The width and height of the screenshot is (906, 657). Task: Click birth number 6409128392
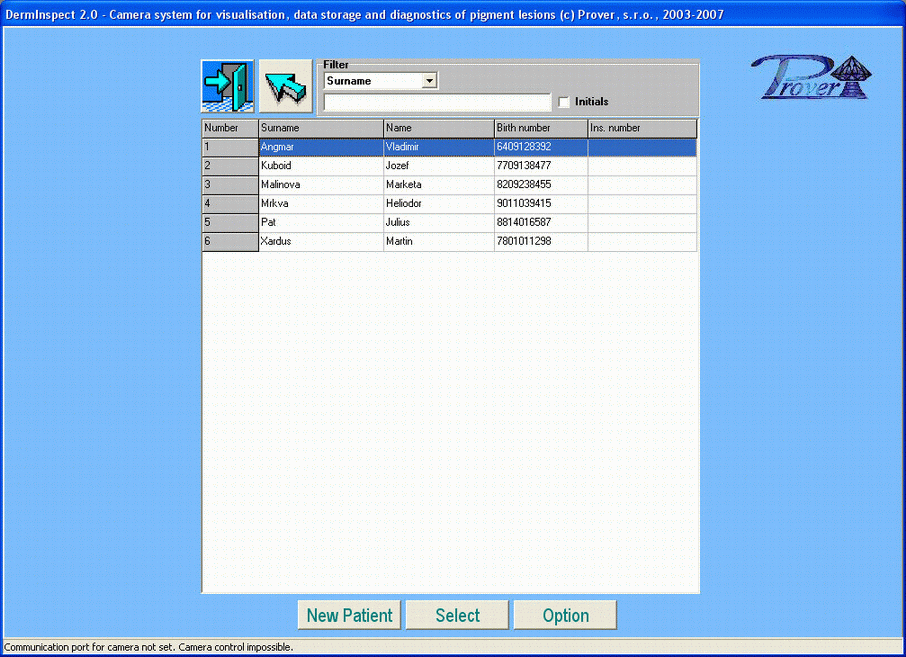coord(524,147)
